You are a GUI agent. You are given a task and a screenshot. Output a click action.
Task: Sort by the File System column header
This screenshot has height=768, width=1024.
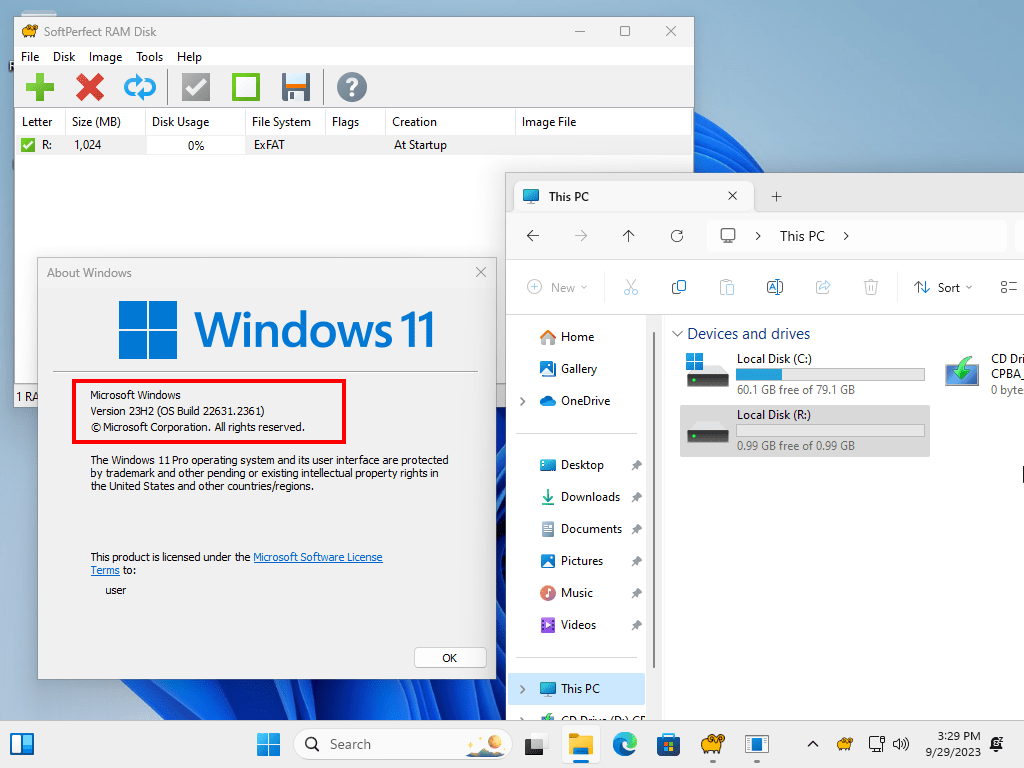point(285,121)
